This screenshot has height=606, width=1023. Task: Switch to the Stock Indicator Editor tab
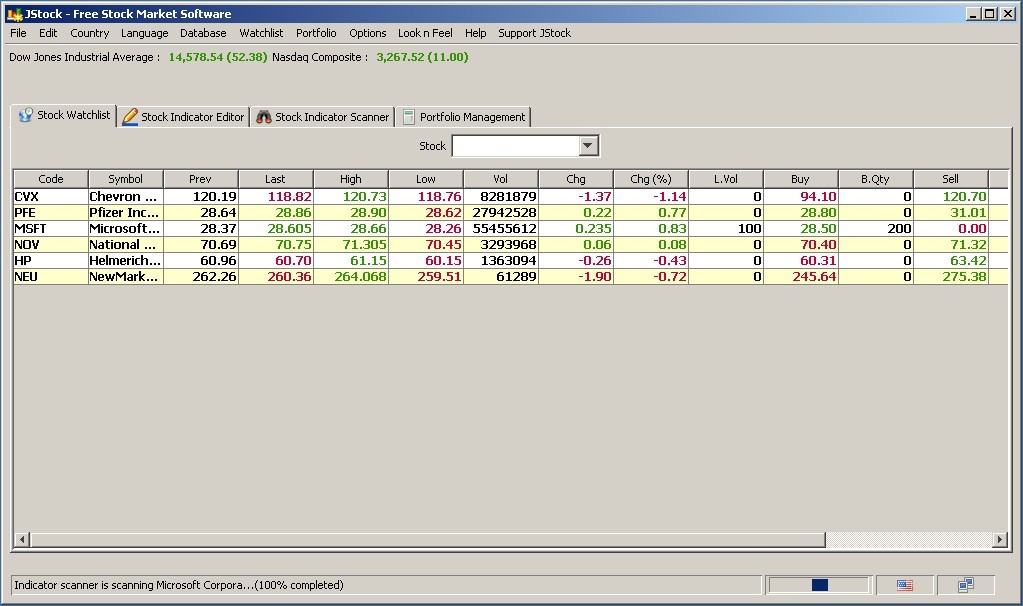[184, 117]
